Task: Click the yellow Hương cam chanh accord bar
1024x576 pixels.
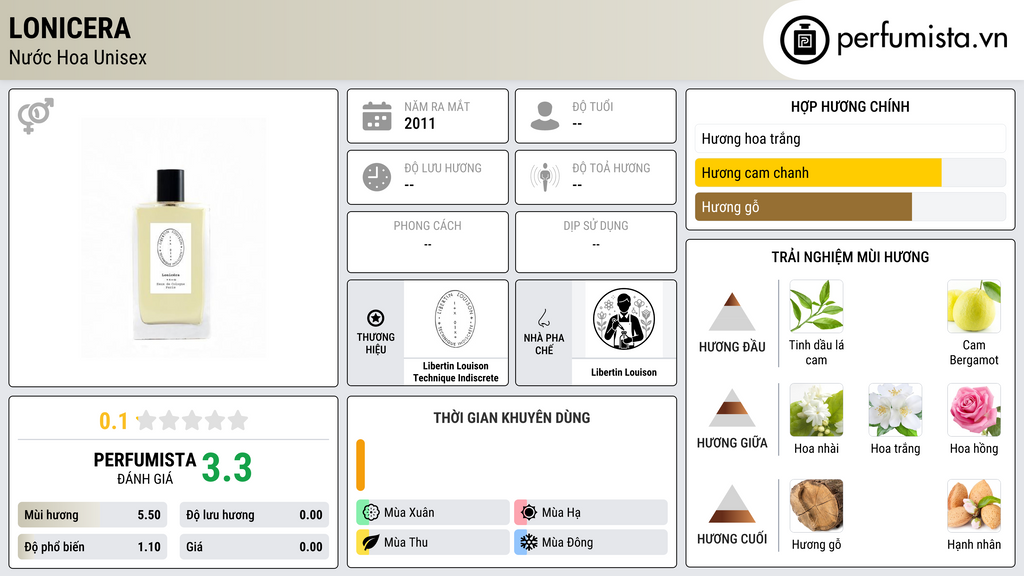Action: [818, 172]
